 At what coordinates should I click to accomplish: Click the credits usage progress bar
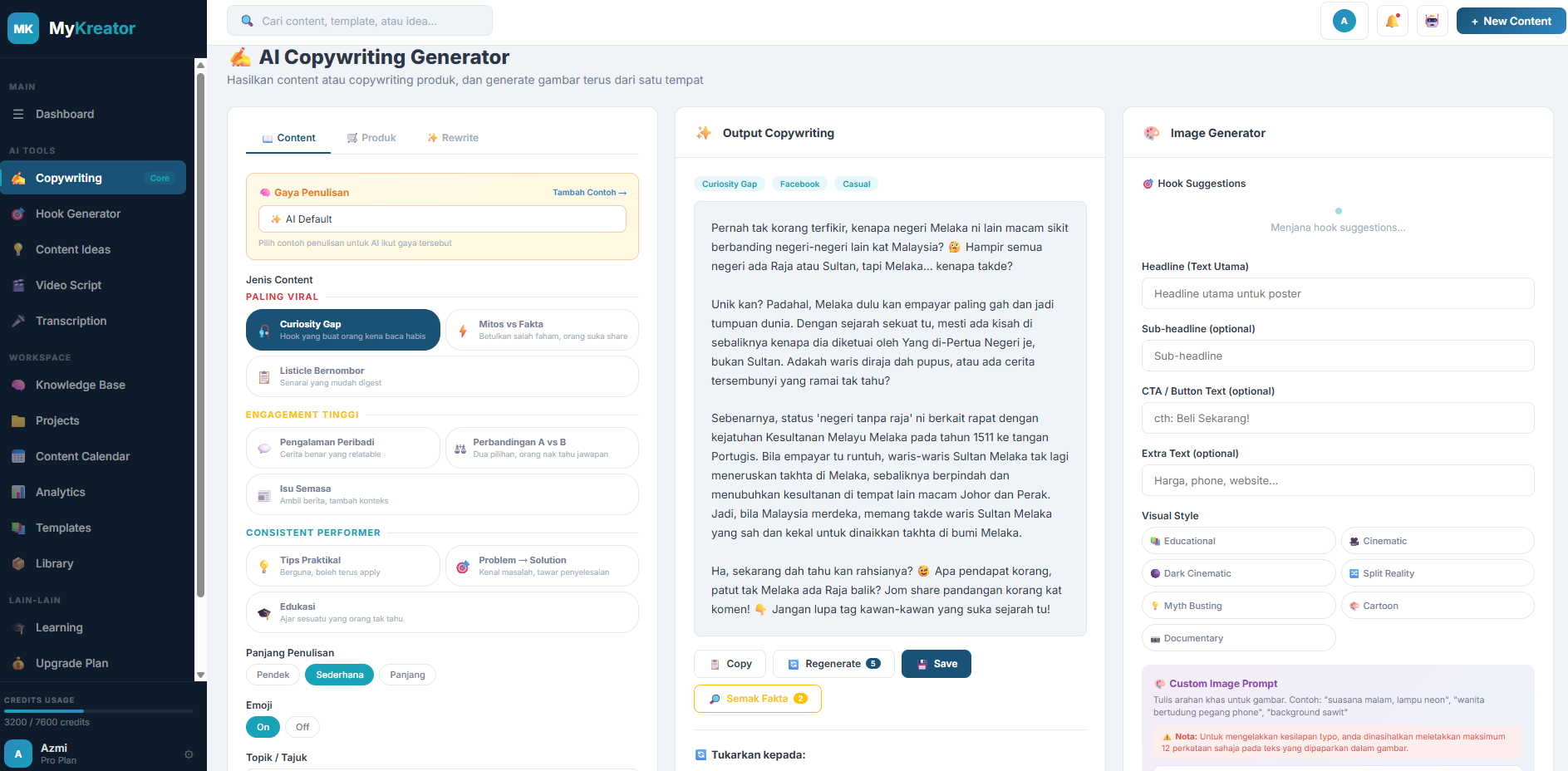pyautogui.click(x=99, y=710)
